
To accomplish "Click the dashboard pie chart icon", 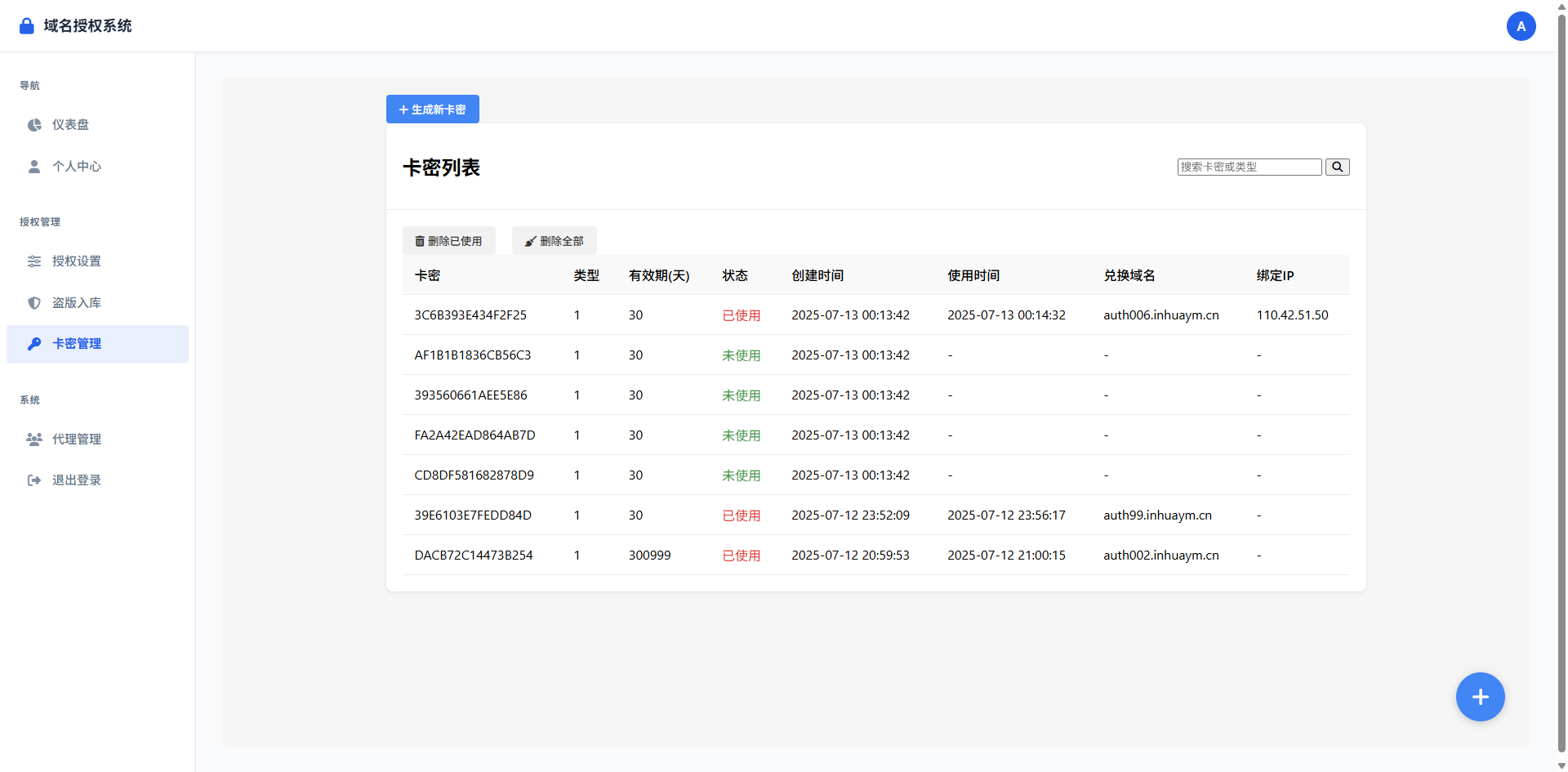I will 34,125.
